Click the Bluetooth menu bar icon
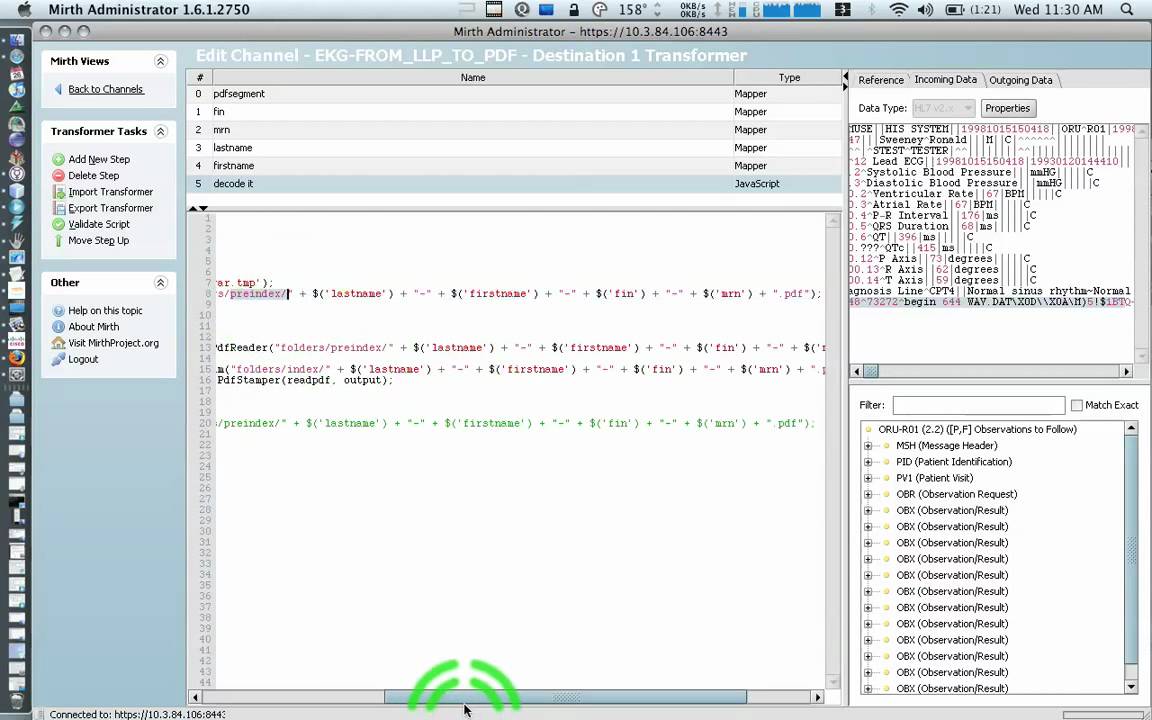Image resolution: width=1152 pixels, height=720 pixels. (x=872, y=10)
